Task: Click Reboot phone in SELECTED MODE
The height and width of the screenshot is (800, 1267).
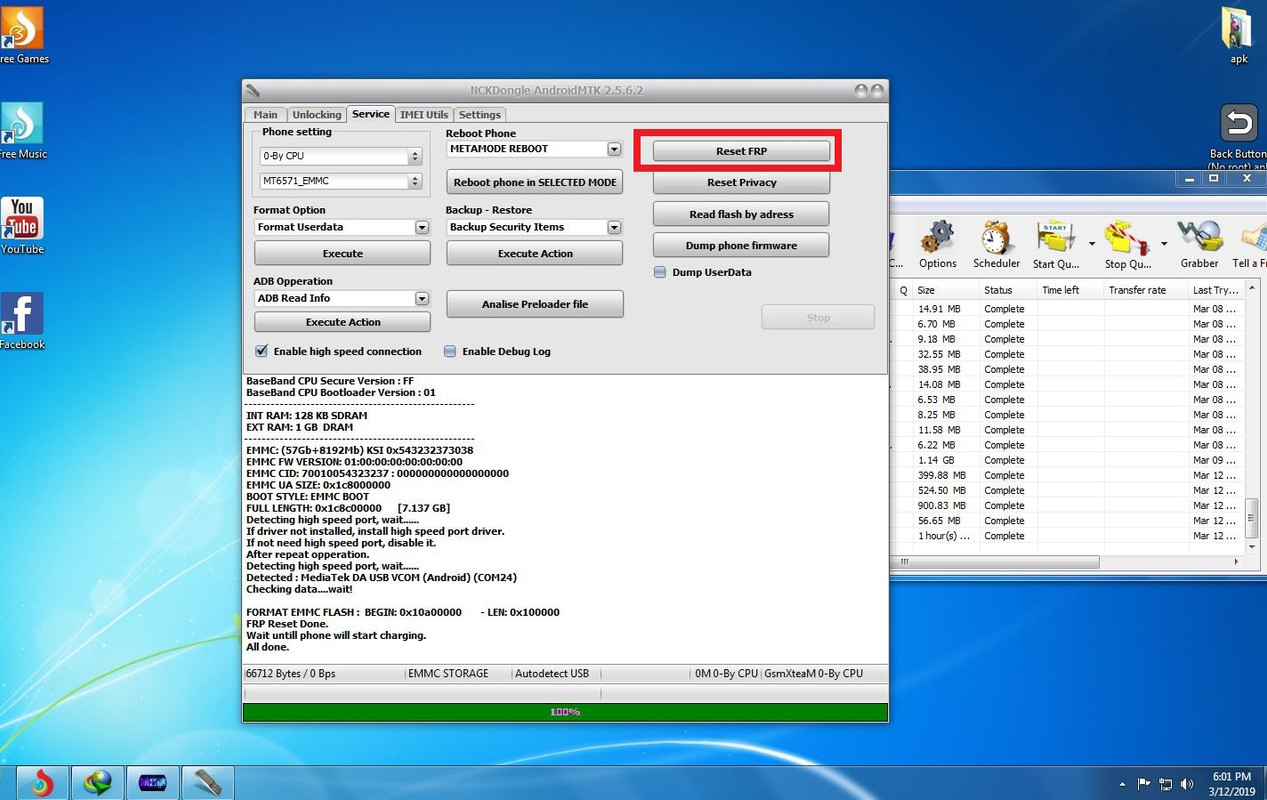Action: (535, 182)
